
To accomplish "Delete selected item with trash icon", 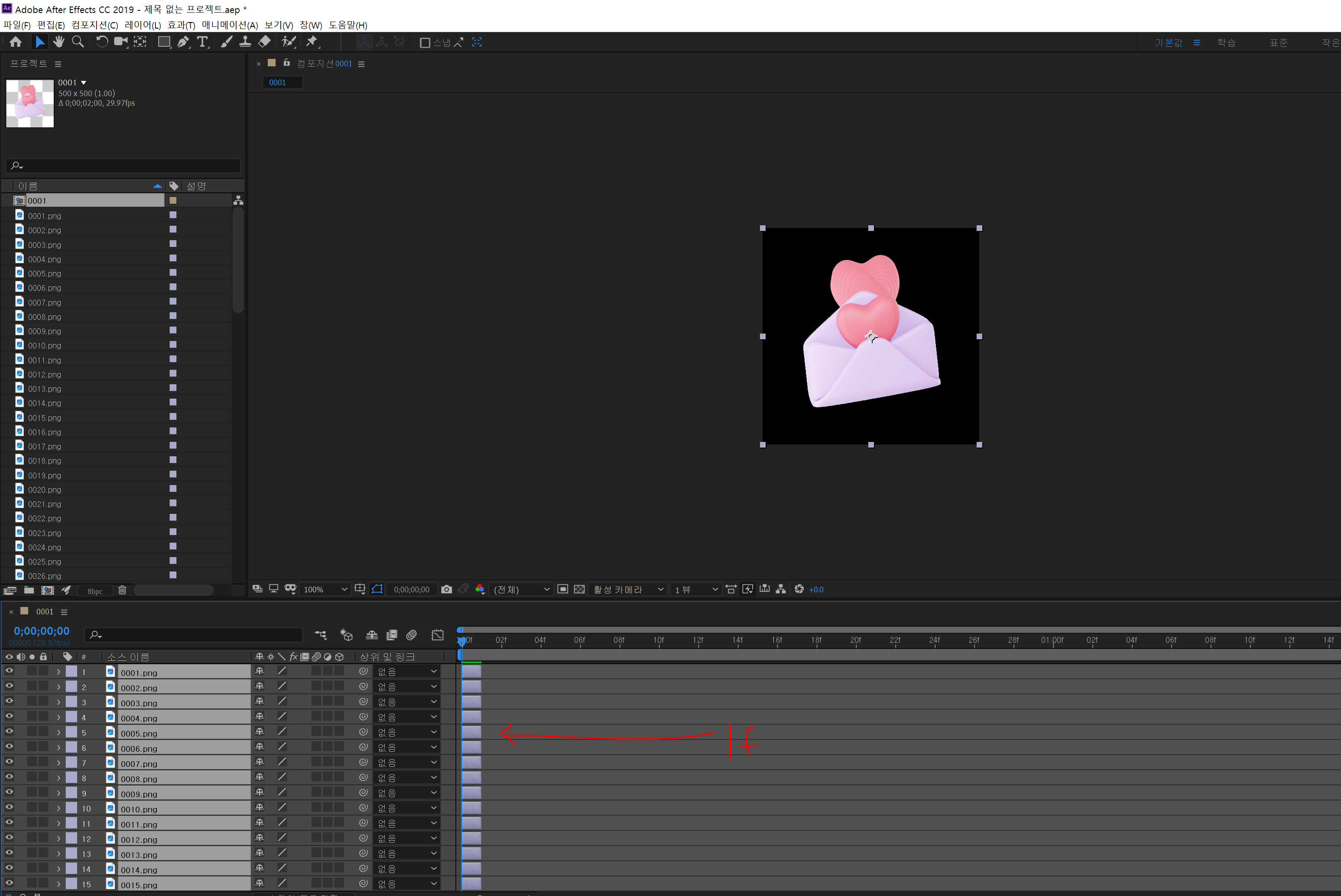I will tap(122, 590).
